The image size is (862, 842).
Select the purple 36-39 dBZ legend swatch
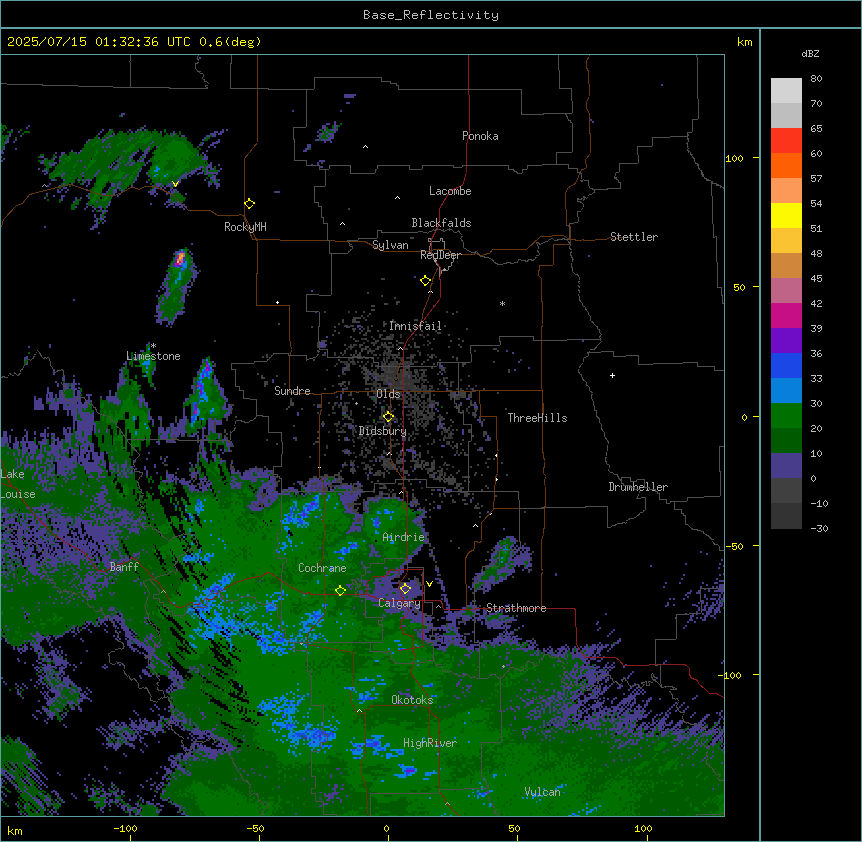[x=786, y=341]
